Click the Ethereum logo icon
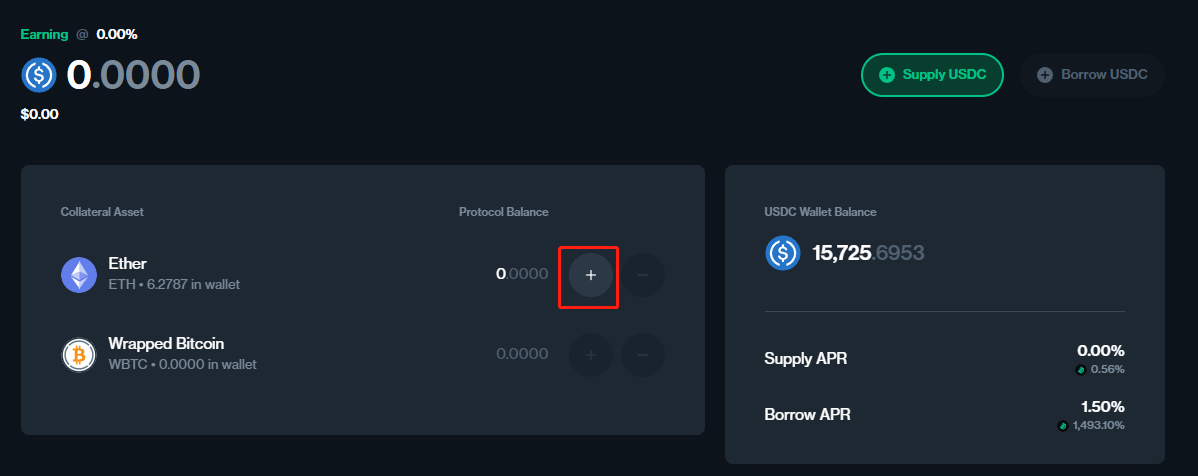 pyautogui.click(x=79, y=274)
